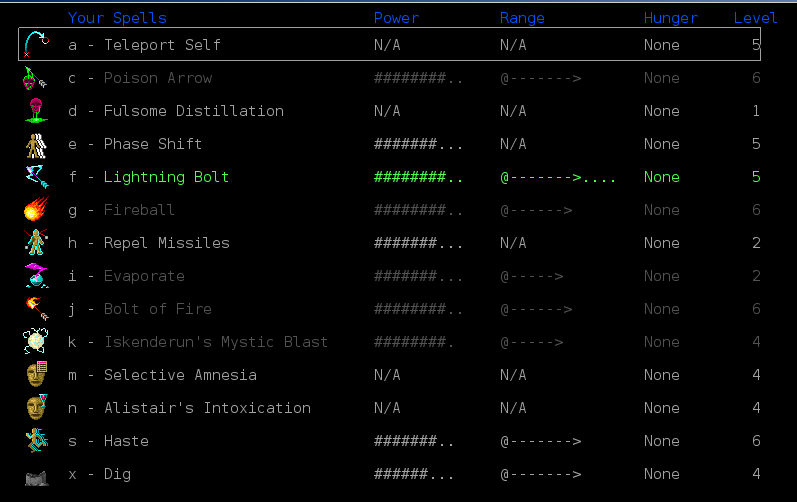797x502 pixels.
Task: Click the Haste spell range indicator
Action: pyautogui.click(x=540, y=441)
